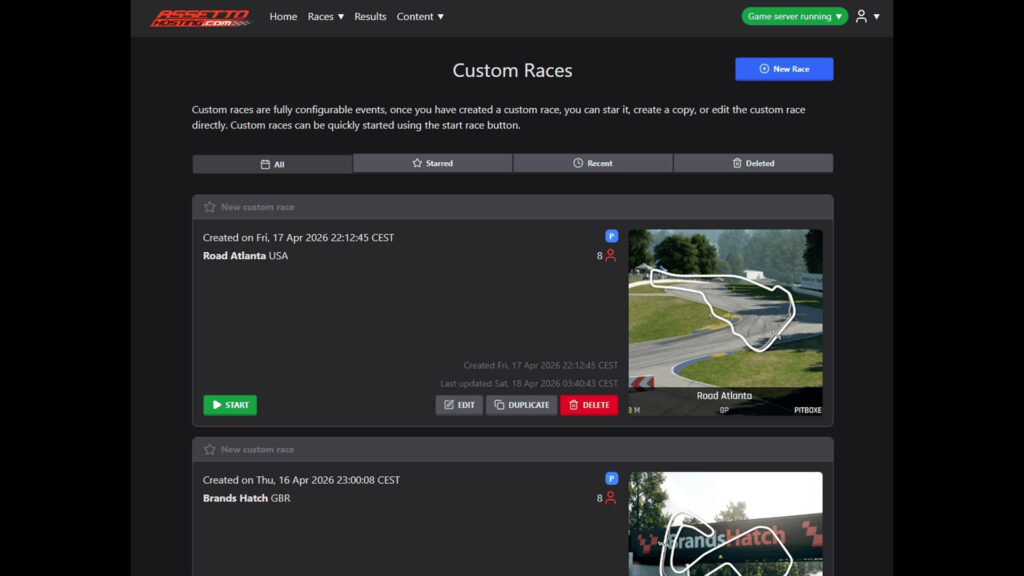Open the Brands Hatch track preview image

coord(725,524)
